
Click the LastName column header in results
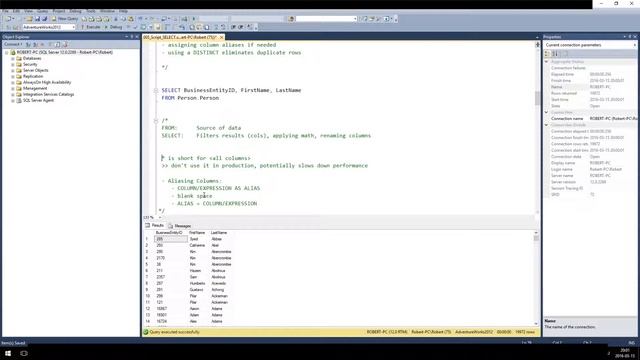pos(220,233)
